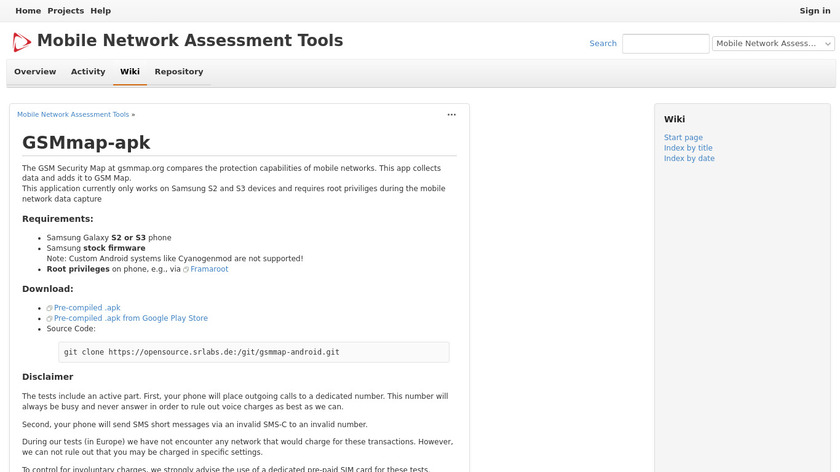Click the Disclaimer heading
Screen dimensions: 840x472
tap(47, 377)
